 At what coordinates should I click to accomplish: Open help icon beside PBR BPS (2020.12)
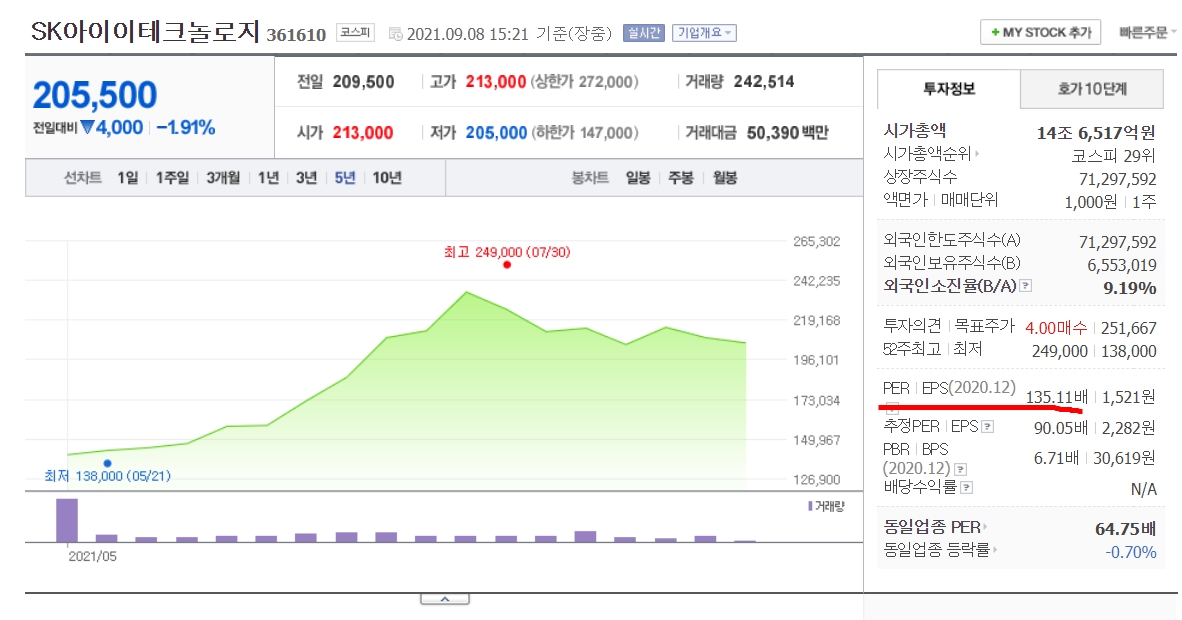961,469
